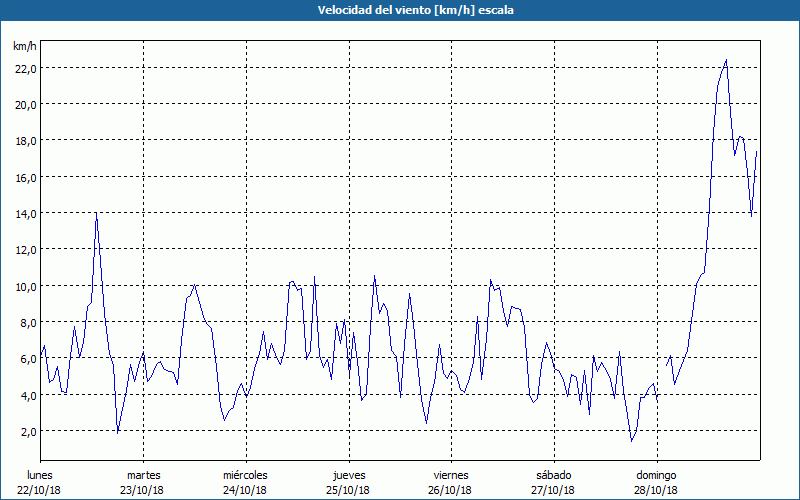Click the 'sábado' day label

tap(554, 475)
